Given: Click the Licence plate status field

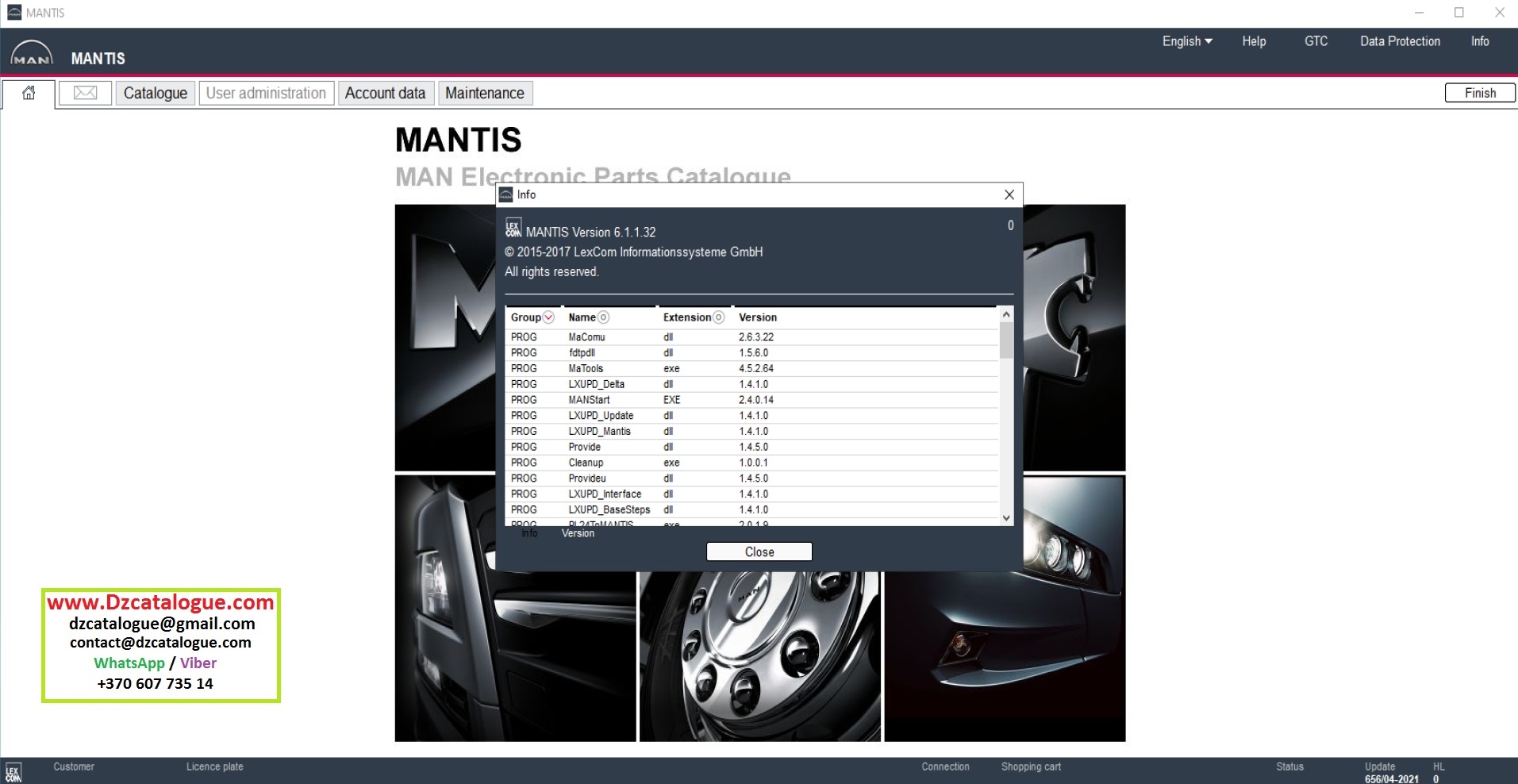Looking at the screenshot, I should click(215, 767).
